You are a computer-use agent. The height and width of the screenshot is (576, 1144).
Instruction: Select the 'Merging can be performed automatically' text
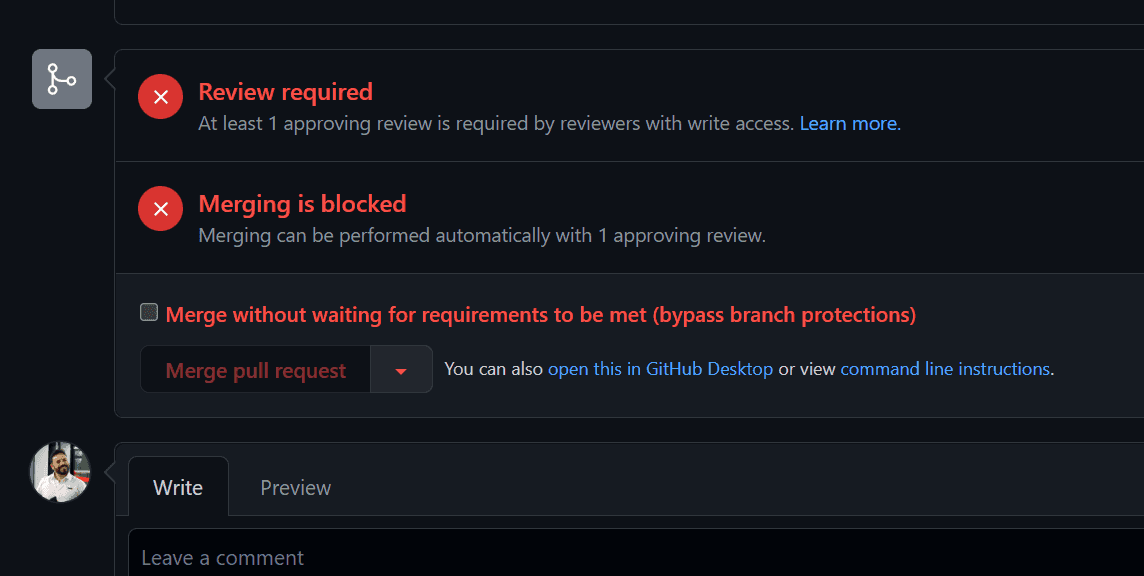[x=482, y=236]
